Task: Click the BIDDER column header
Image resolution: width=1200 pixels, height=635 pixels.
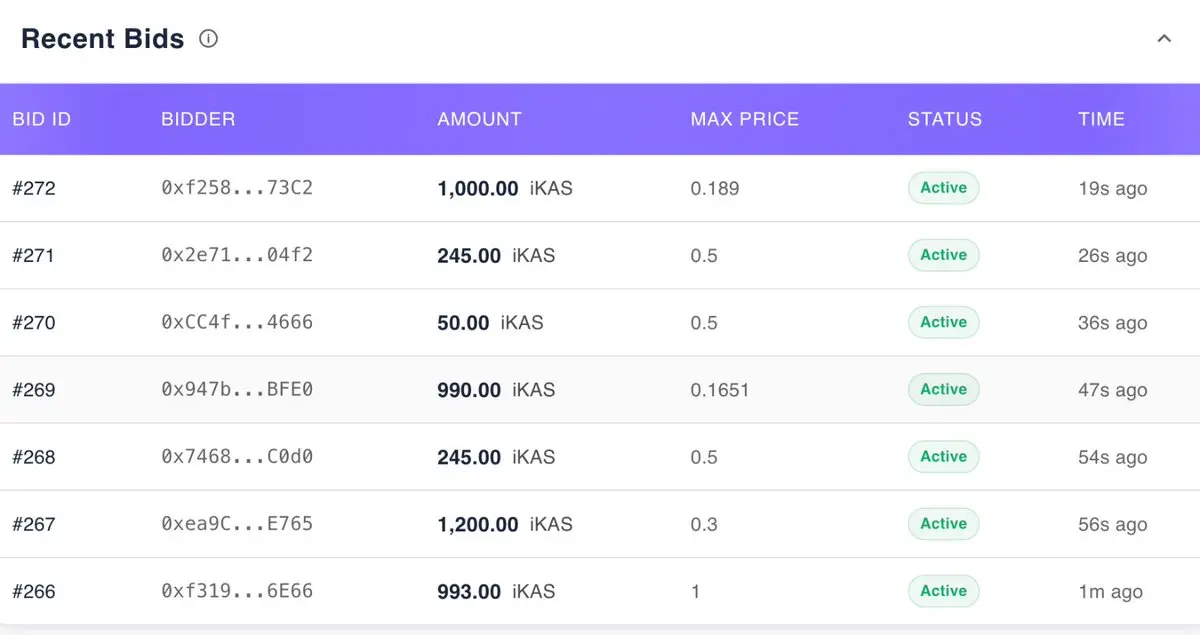Action: (198, 119)
